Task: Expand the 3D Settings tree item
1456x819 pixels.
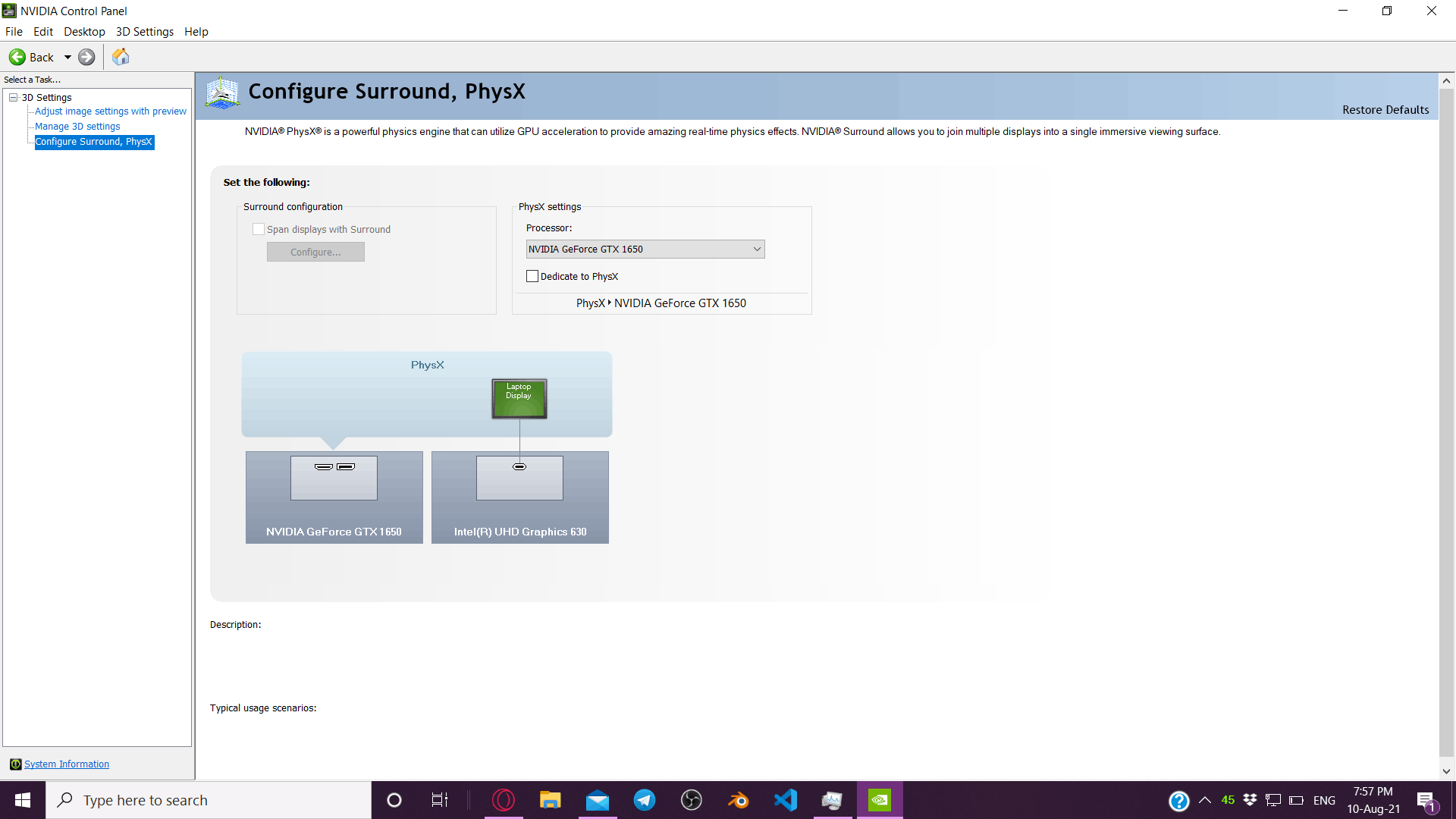Action: point(13,97)
